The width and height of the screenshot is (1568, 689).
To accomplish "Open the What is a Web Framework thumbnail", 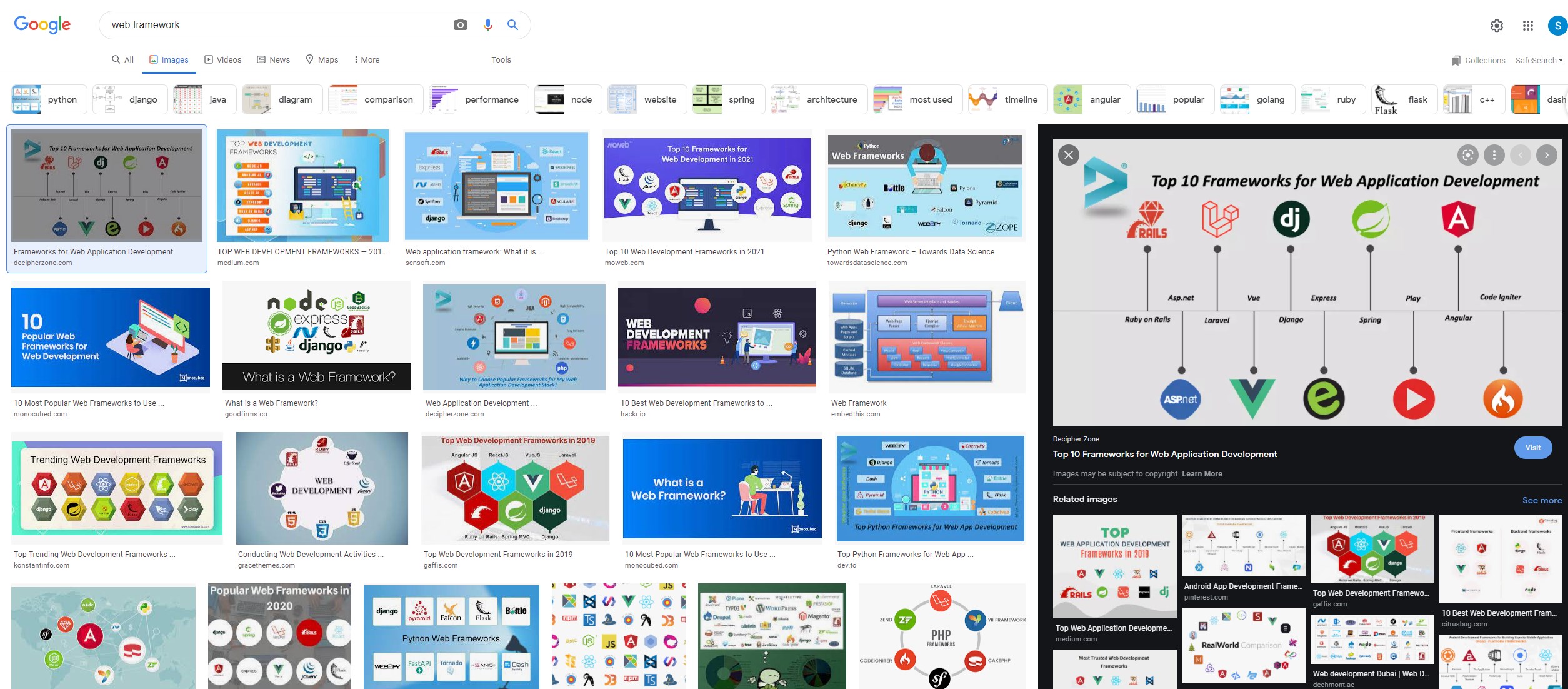I will pos(316,336).
